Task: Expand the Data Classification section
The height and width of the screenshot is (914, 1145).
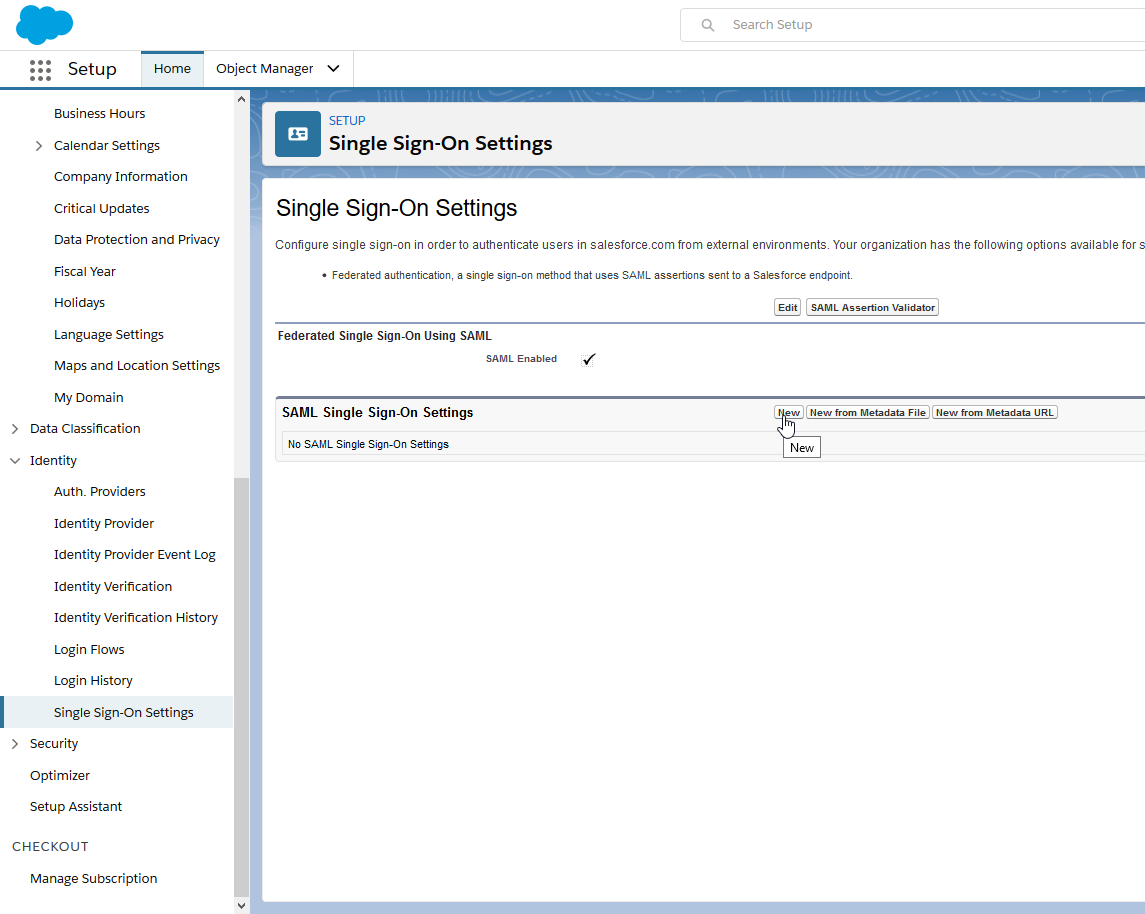Action: point(15,429)
